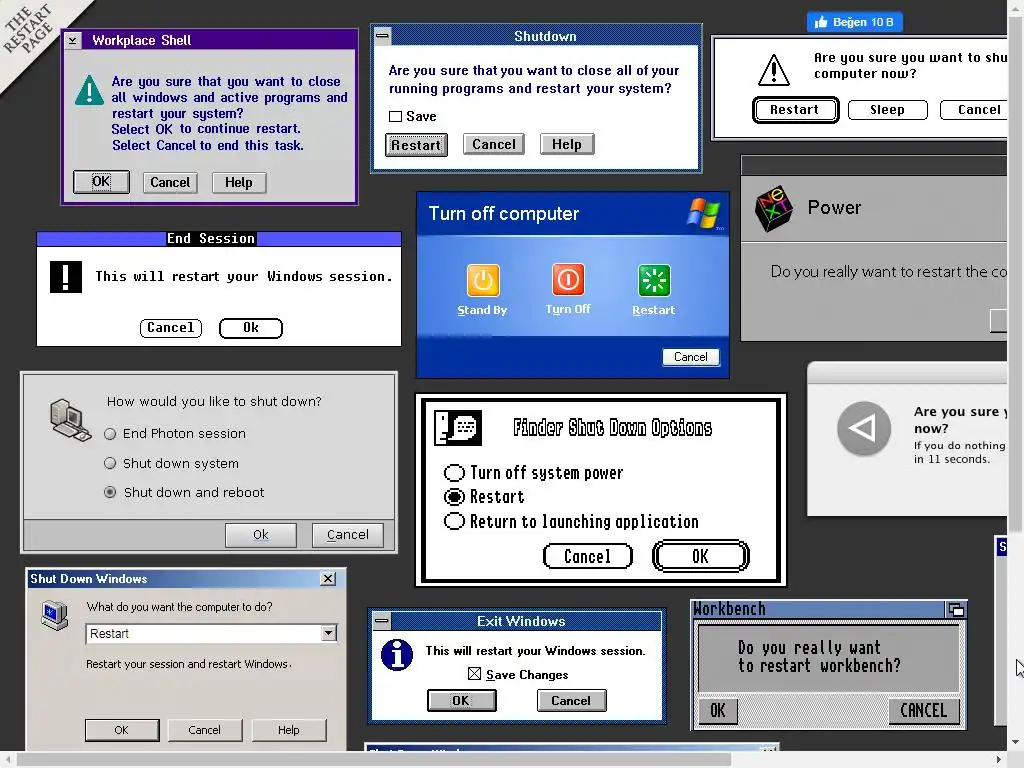Click the Sleep button
The image size is (1024, 768).
888,110
